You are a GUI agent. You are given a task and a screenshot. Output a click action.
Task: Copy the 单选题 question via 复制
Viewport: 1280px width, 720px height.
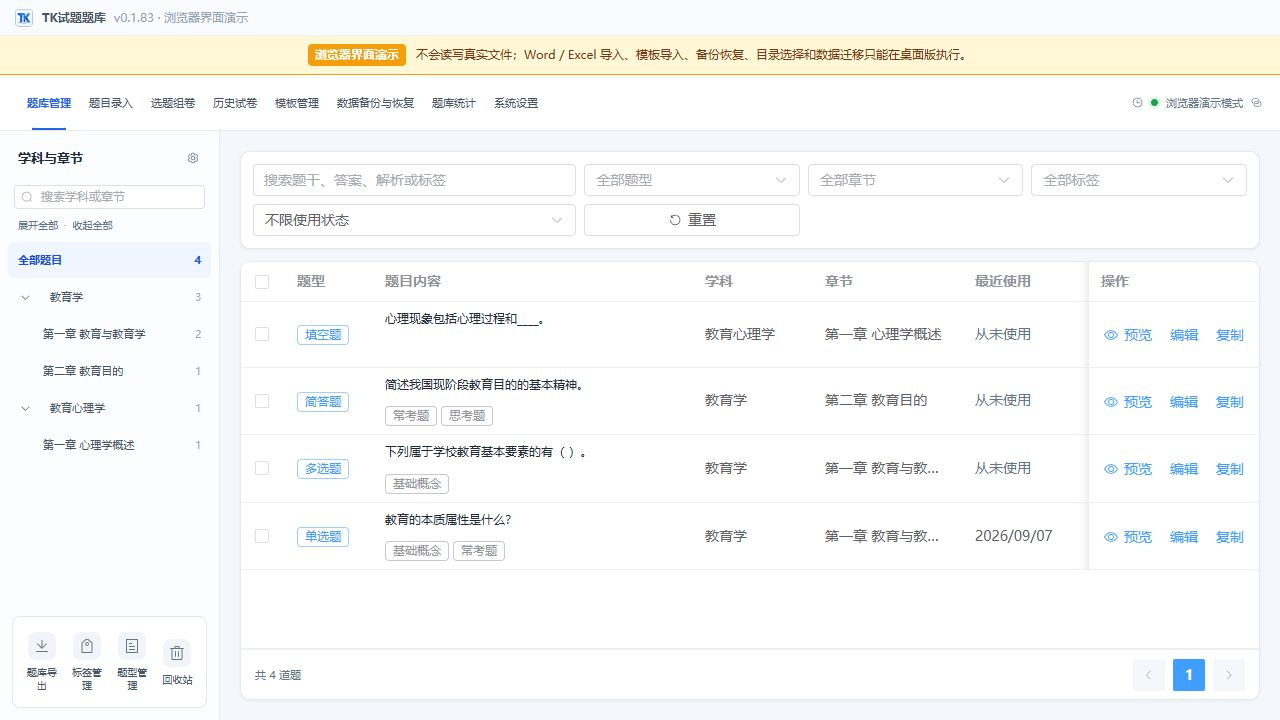click(x=1230, y=537)
